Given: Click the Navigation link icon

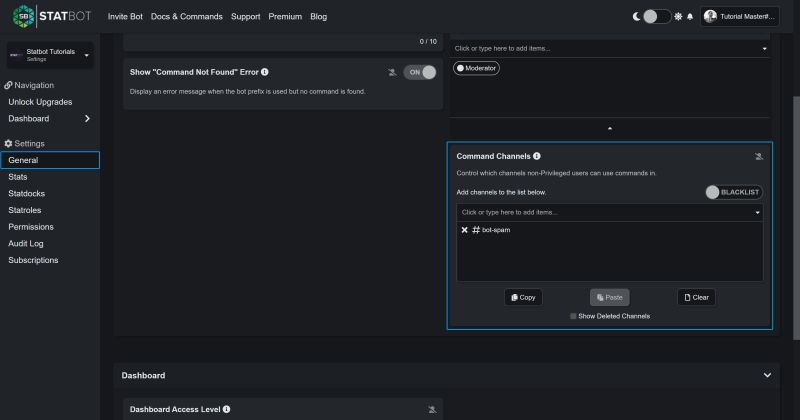Looking at the screenshot, I should point(8,85).
